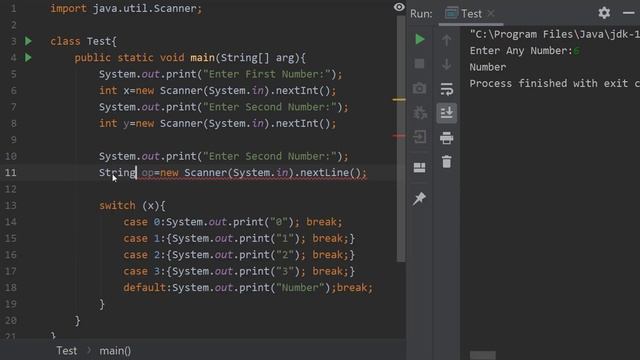
Task: Click the 'Enter First Number:' print statement
Action: pos(220,74)
